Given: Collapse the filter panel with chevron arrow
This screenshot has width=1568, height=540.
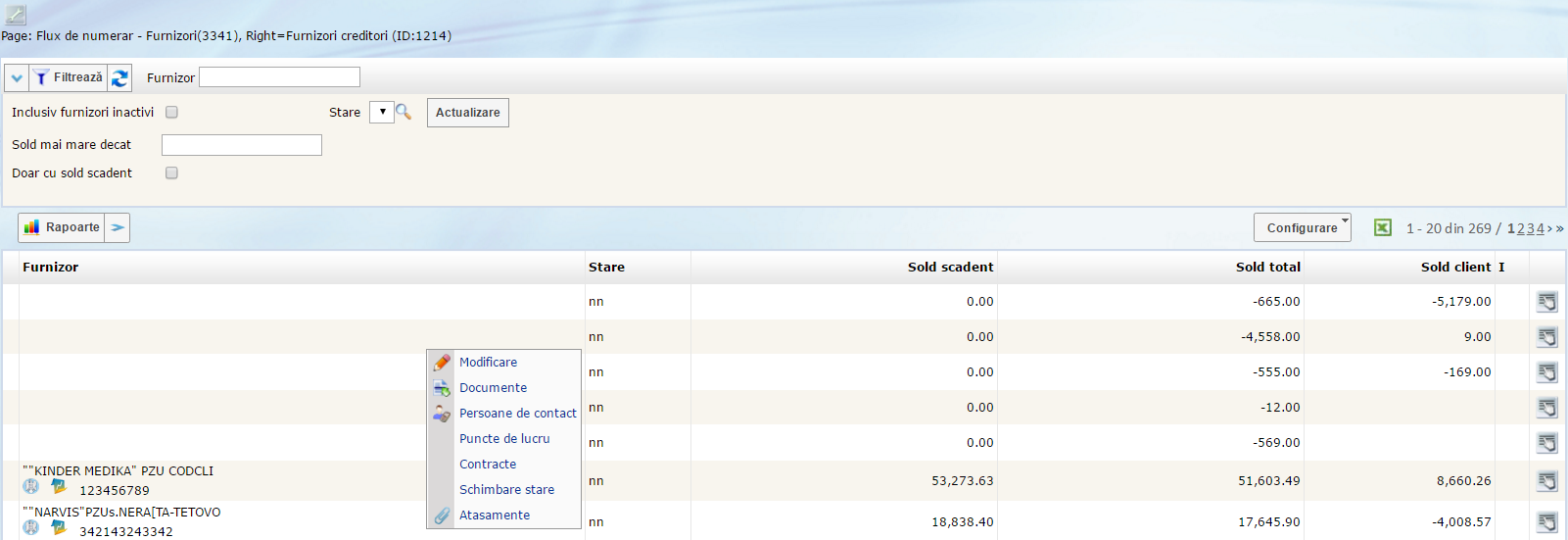Looking at the screenshot, I should point(17,78).
